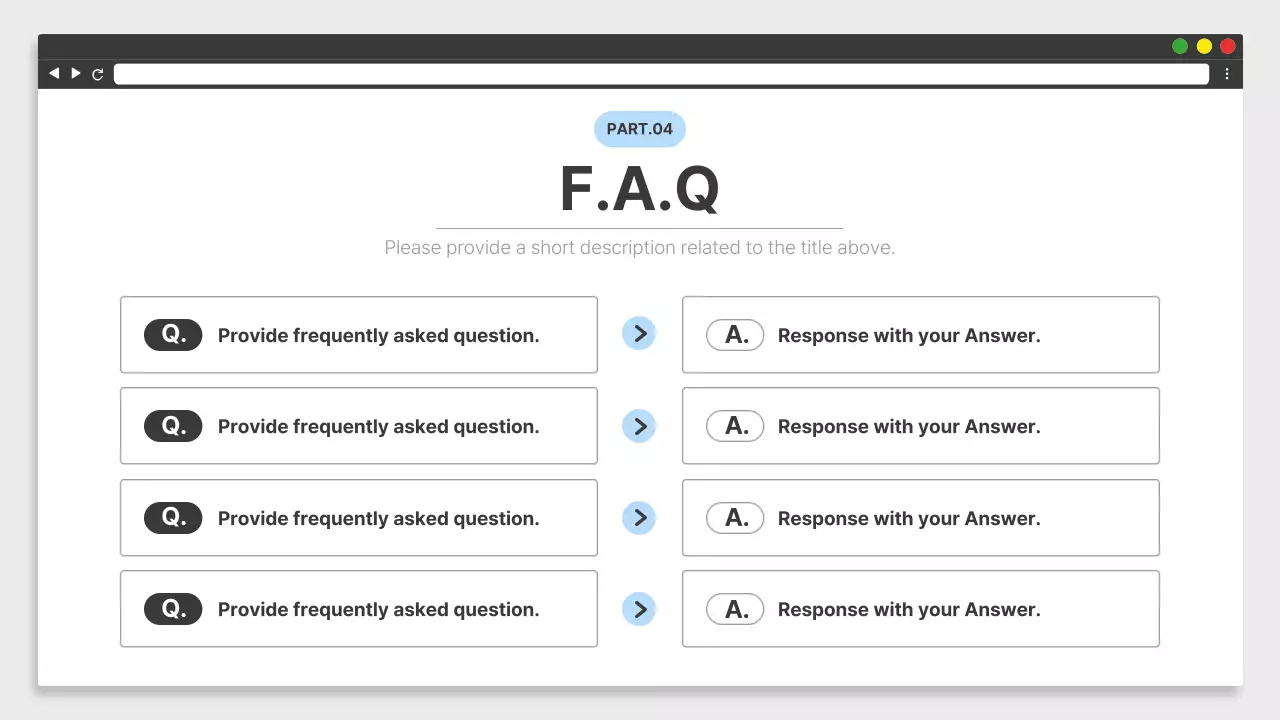Screen dimensions: 1280x720
Task: Click the F.A.Q title heading
Action: (x=640, y=189)
